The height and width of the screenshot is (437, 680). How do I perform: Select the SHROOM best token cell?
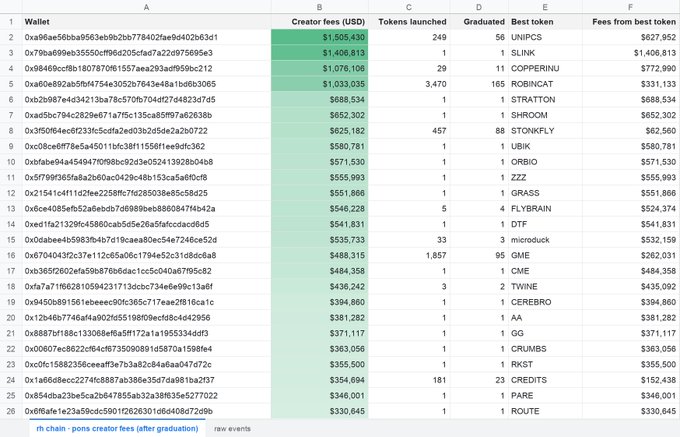click(545, 115)
